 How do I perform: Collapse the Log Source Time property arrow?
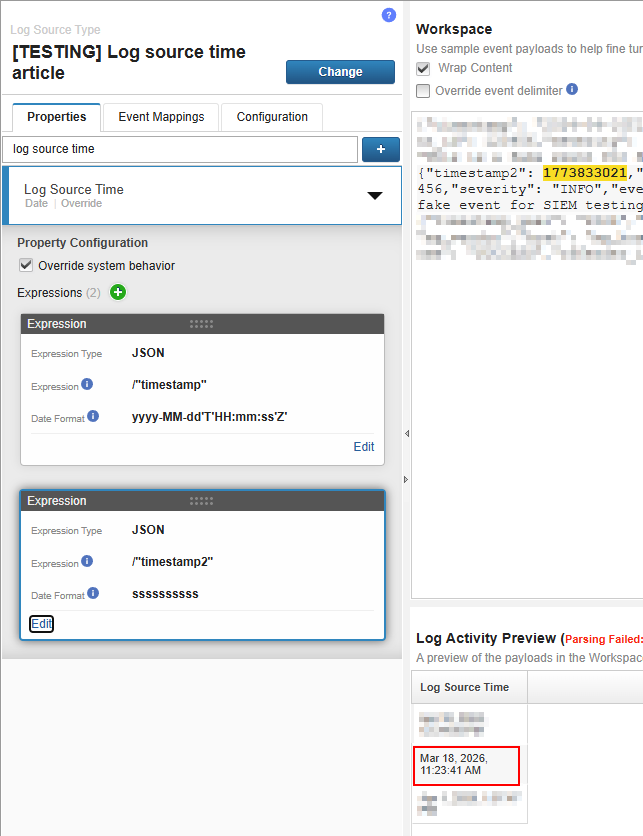(x=375, y=196)
